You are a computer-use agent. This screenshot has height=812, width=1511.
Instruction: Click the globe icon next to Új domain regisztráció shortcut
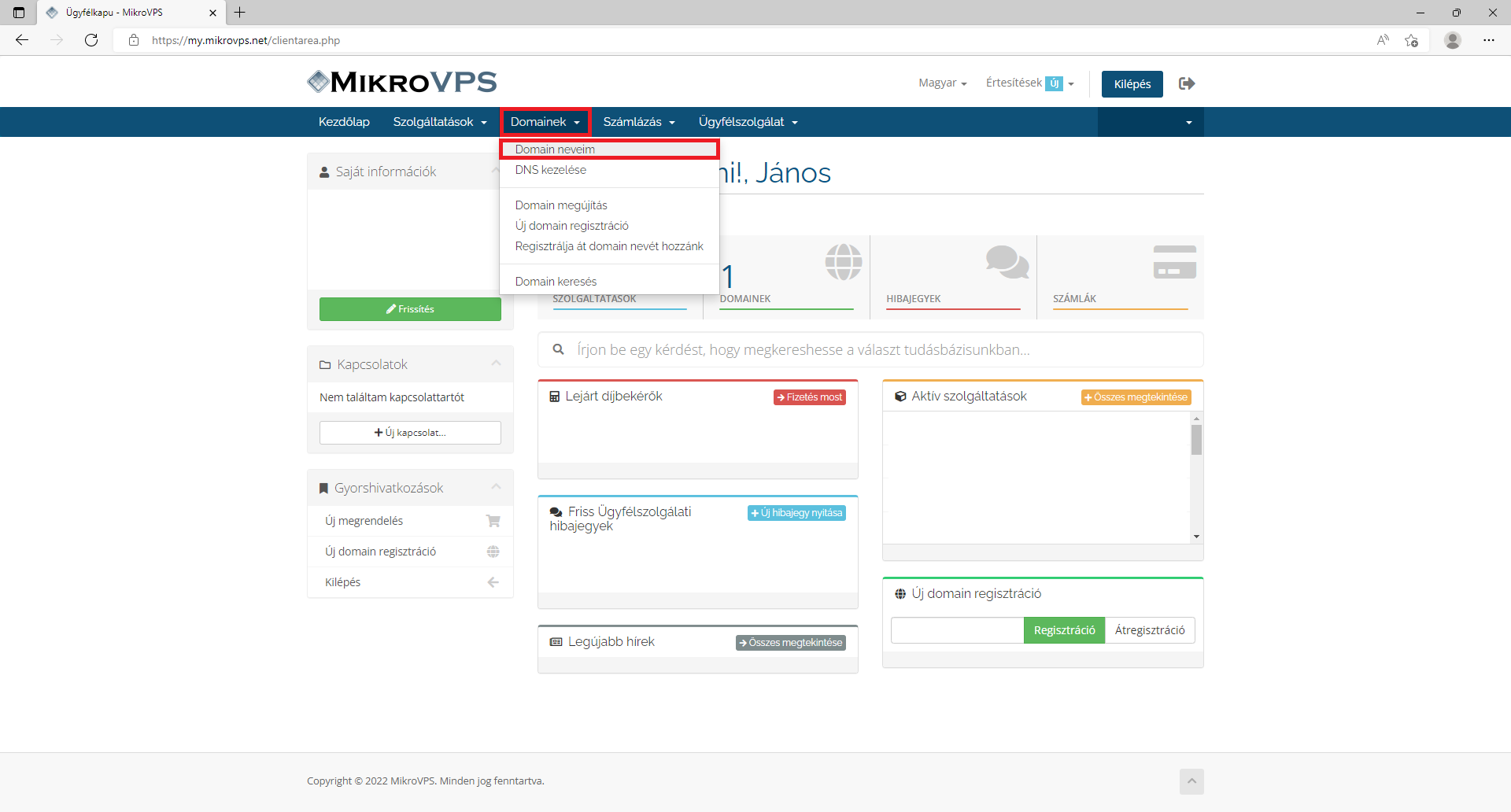click(493, 552)
